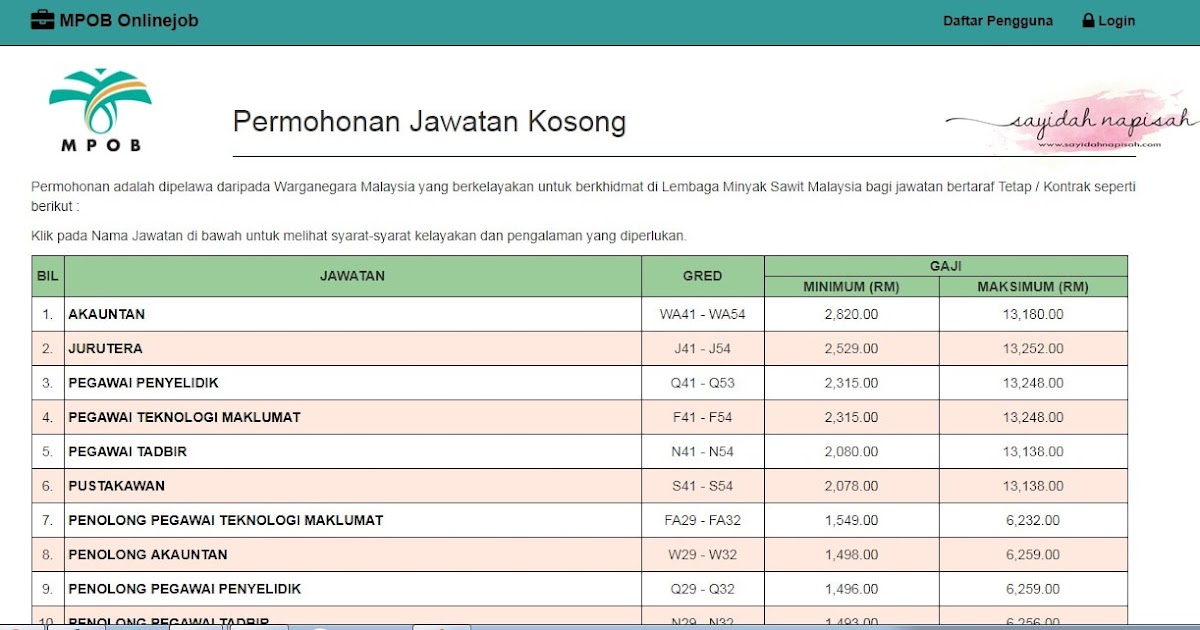
Task: Click the BIL column header
Action: coord(47,276)
